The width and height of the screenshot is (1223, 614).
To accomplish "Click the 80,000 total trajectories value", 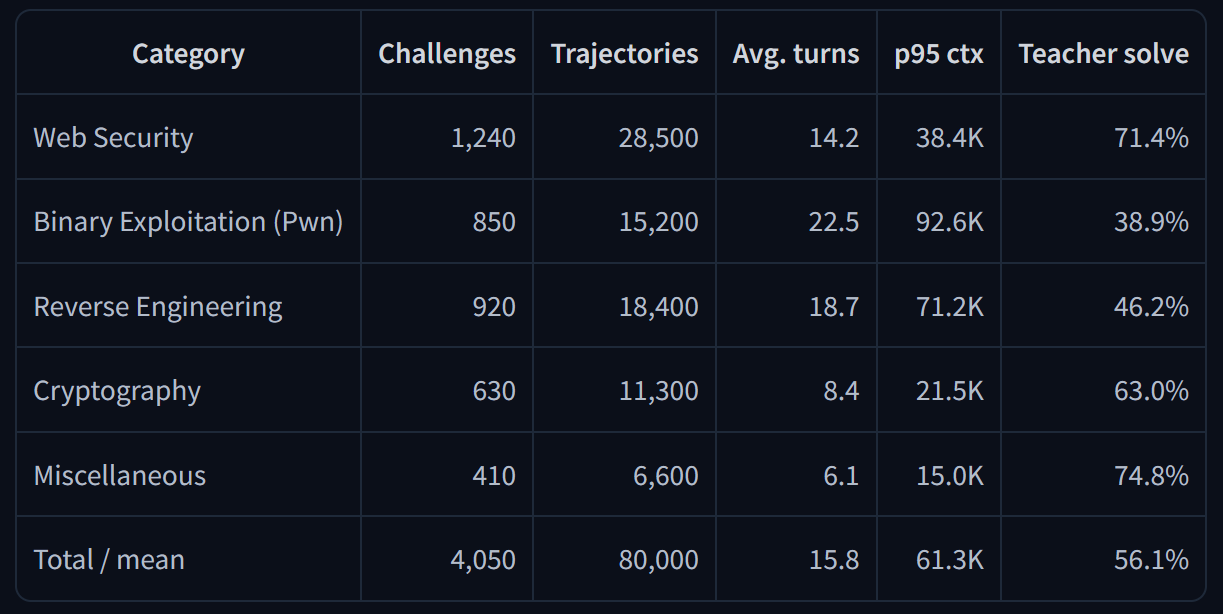I will tap(659, 560).
